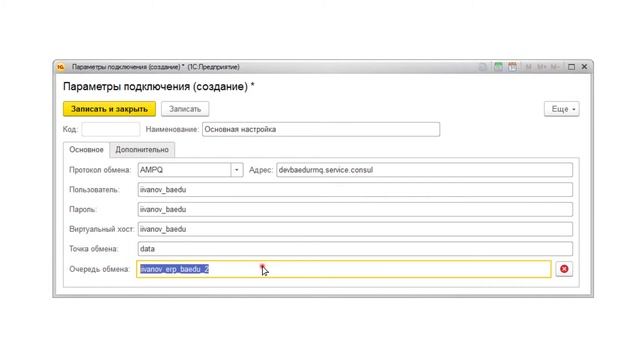The image size is (640, 360).
Task: Click the Код input field
Action: (x=111, y=129)
